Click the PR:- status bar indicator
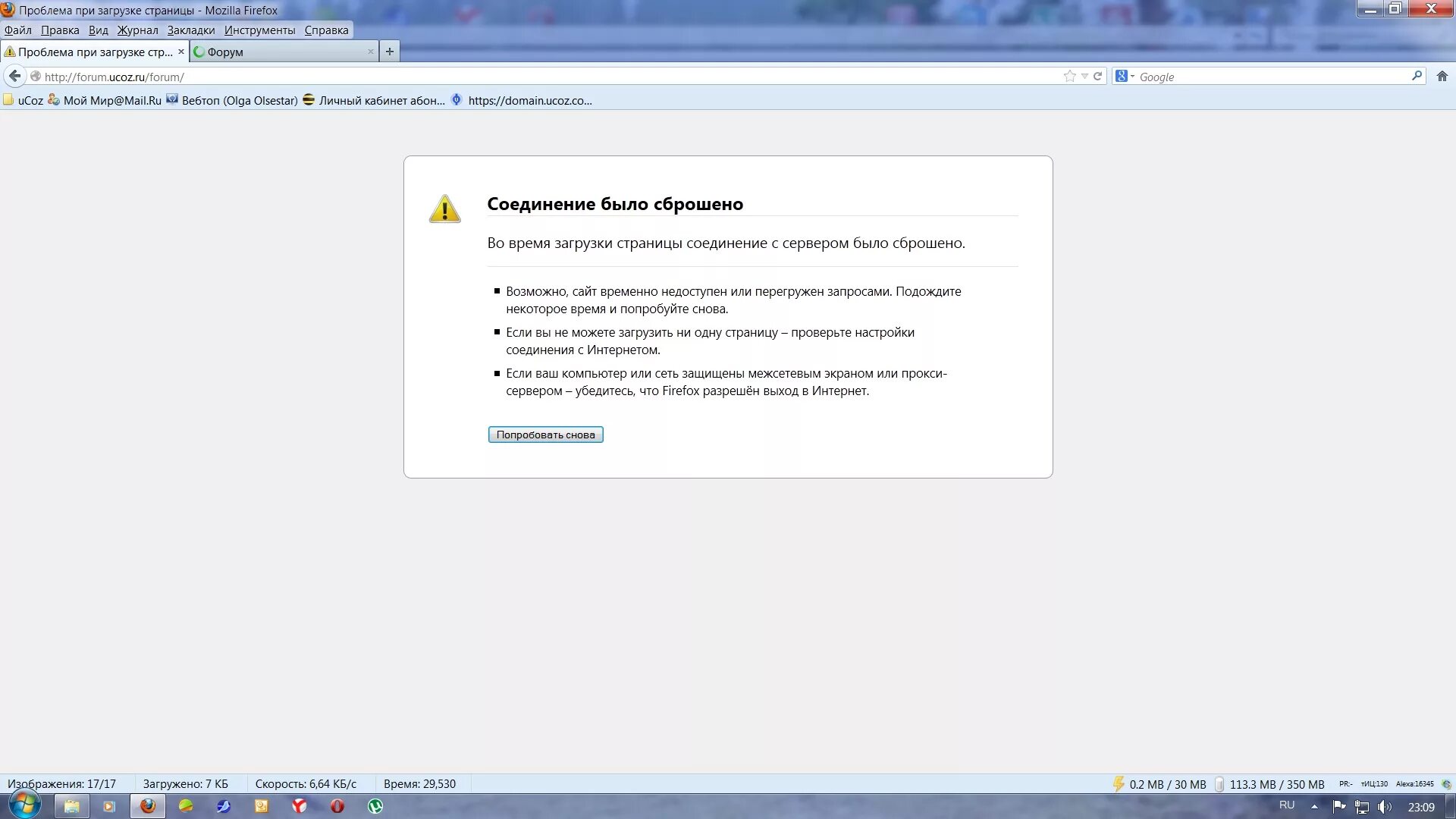Image resolution: width=1456 pixels, height=819 pixels. coord(1346,784)
